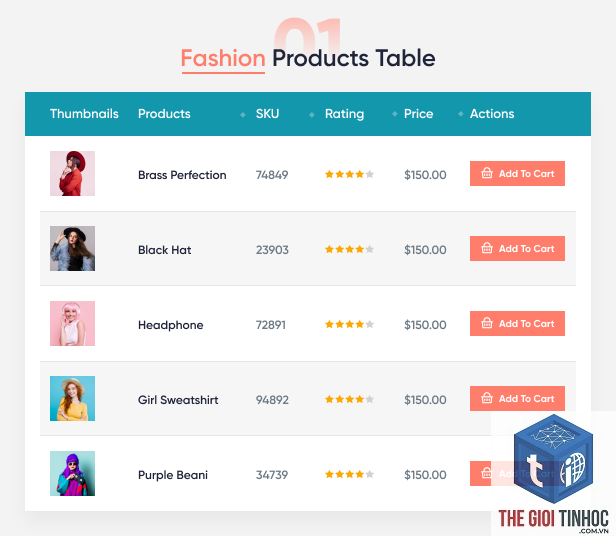
Task: Click the star rating for Headphone
Action: click(x=349, y=324)
